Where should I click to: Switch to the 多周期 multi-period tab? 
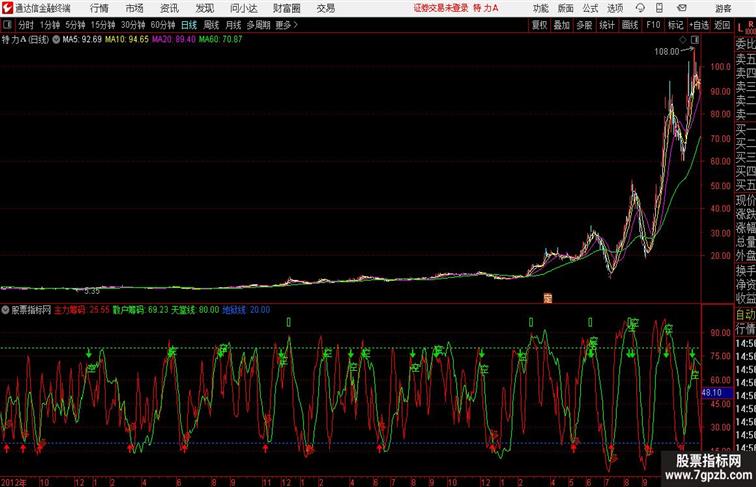pyautogui.click(x=258, y=25)
